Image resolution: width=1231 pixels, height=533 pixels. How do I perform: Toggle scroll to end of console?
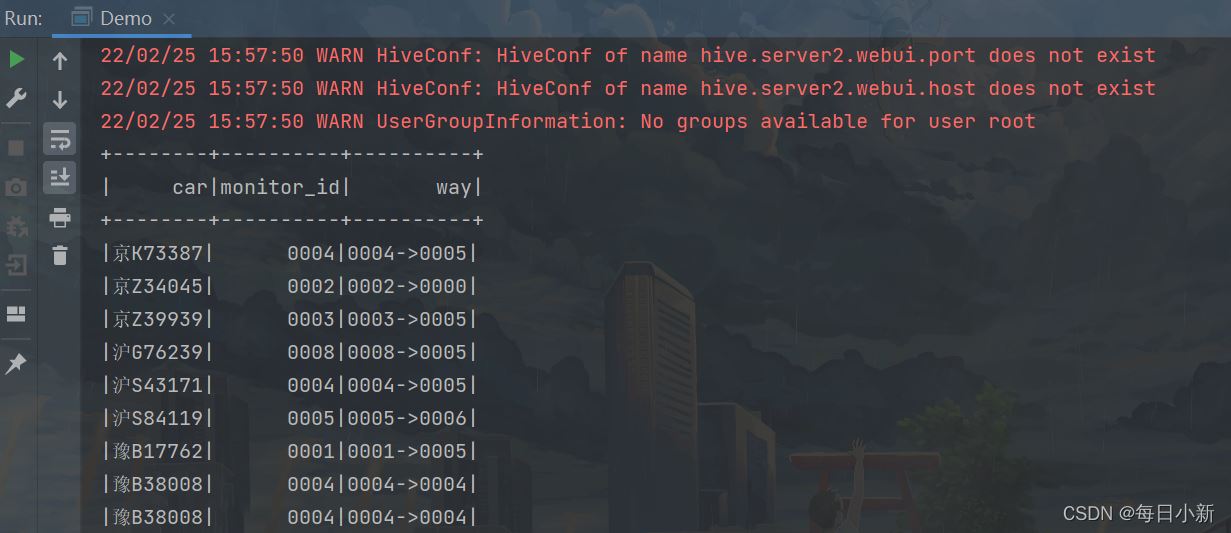60,178
